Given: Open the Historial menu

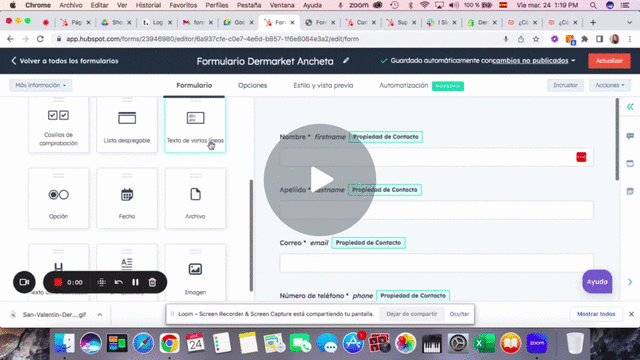Looking at the screenshot, I should point(148,5).
